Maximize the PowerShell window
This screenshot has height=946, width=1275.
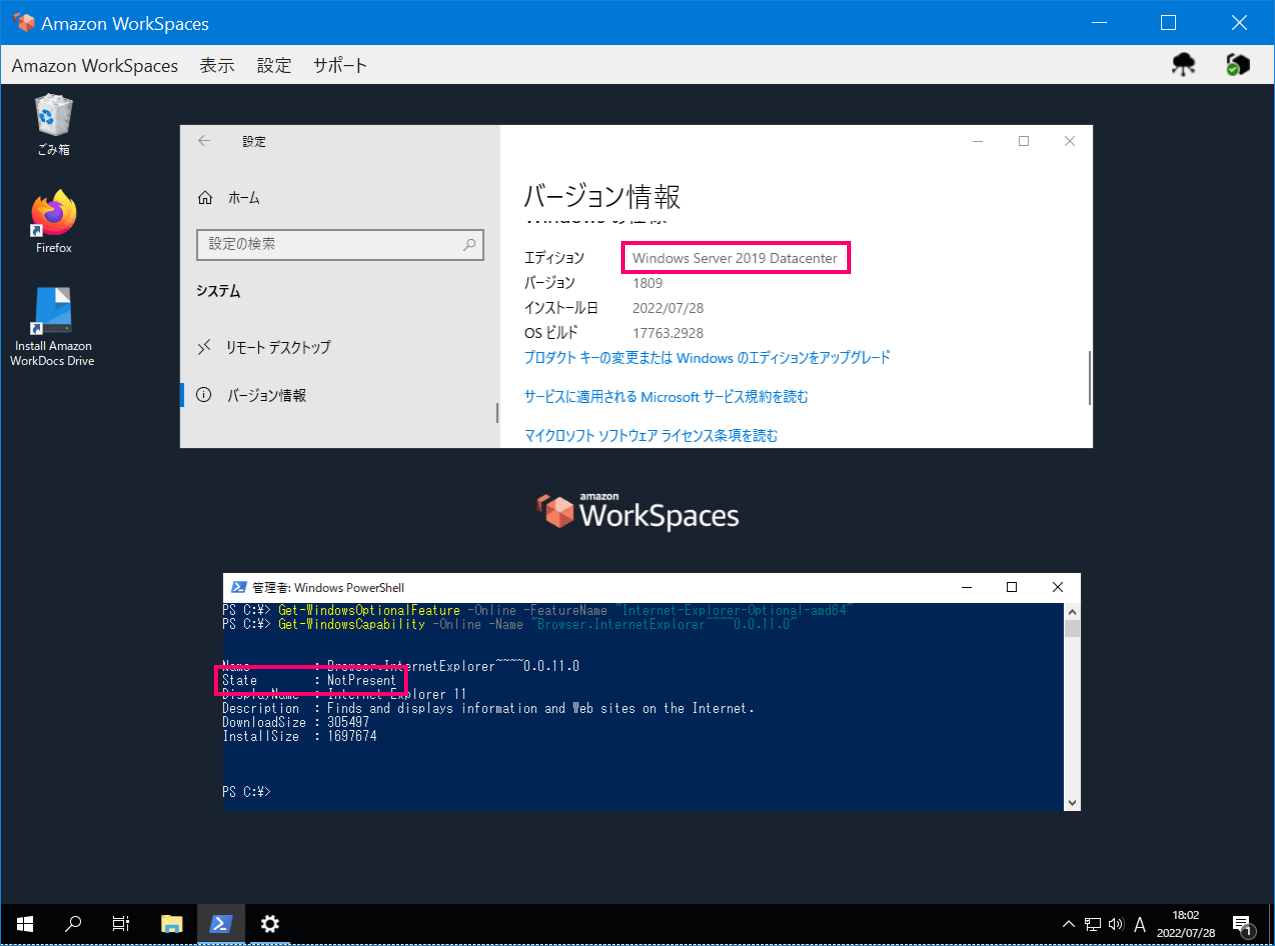point(1012,587)
